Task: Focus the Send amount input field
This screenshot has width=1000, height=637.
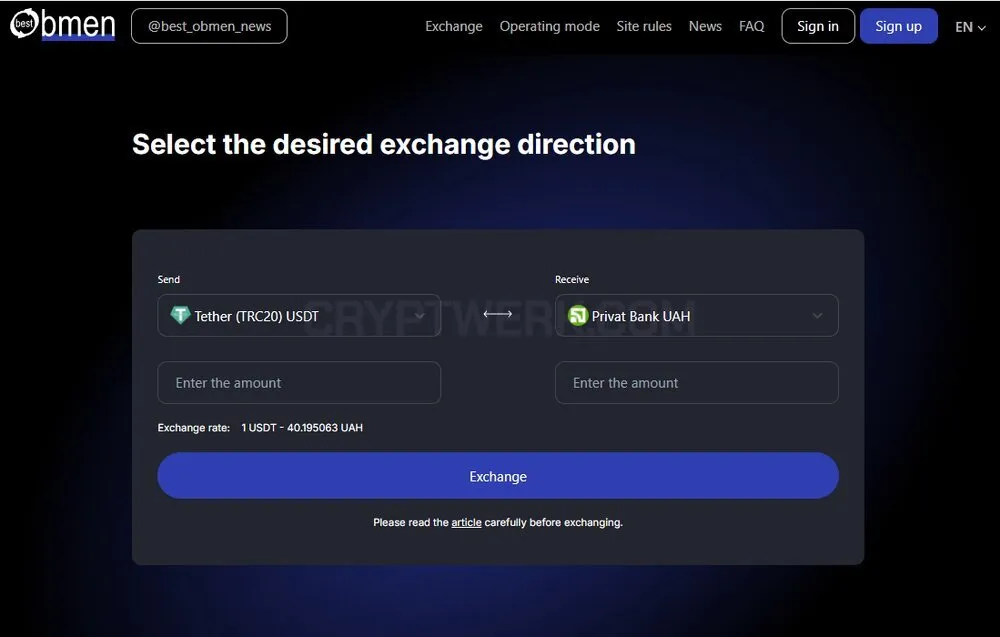Action: pyautogui.click(x=299, y=383)
